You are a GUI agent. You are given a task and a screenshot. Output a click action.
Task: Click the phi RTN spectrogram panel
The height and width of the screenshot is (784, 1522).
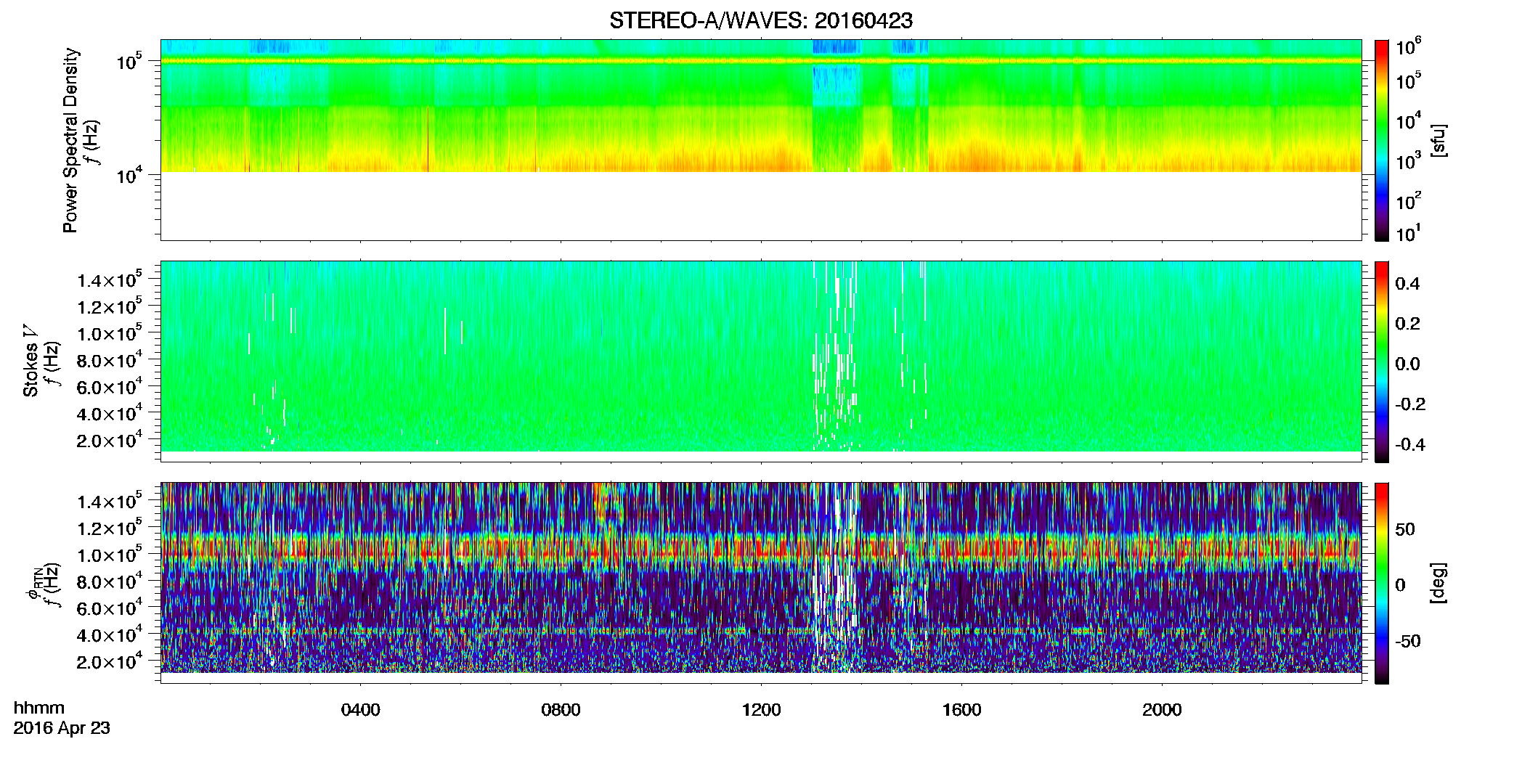pyautogui.click(x=761, y=583)
